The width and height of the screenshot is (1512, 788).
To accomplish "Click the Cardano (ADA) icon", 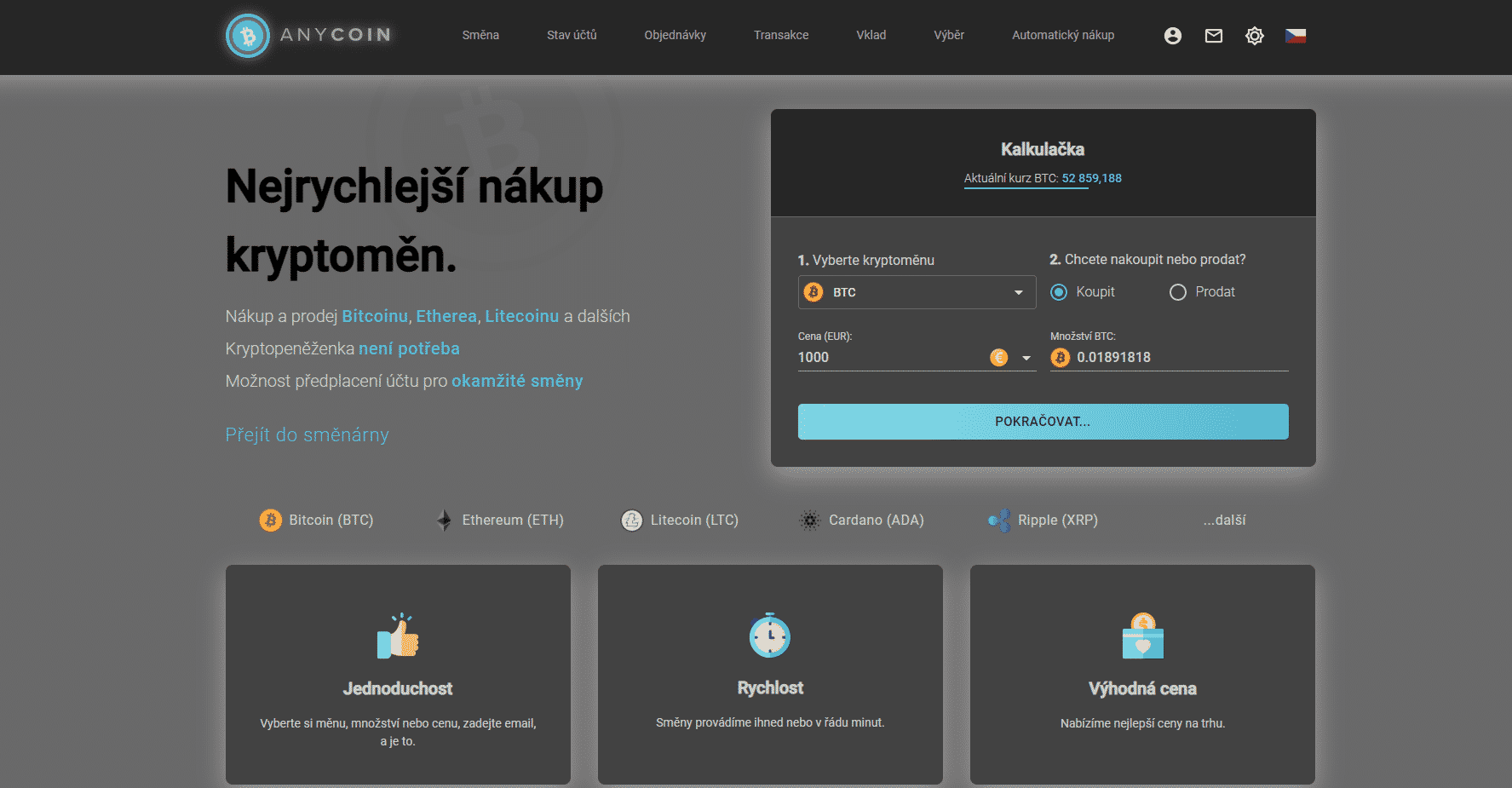I will coord(810,521).
